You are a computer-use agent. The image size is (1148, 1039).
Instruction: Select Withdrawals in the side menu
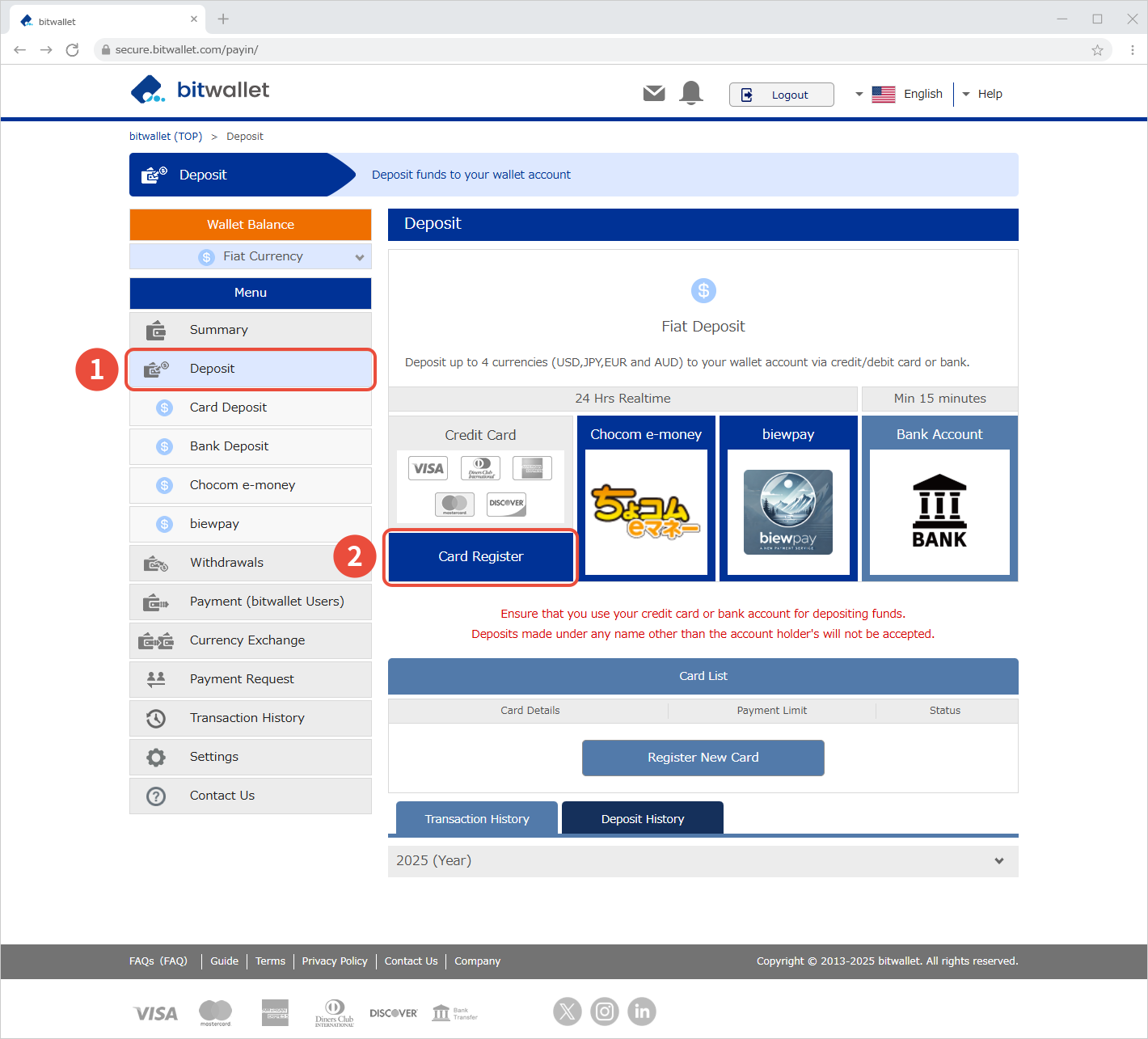click(227, 563)
